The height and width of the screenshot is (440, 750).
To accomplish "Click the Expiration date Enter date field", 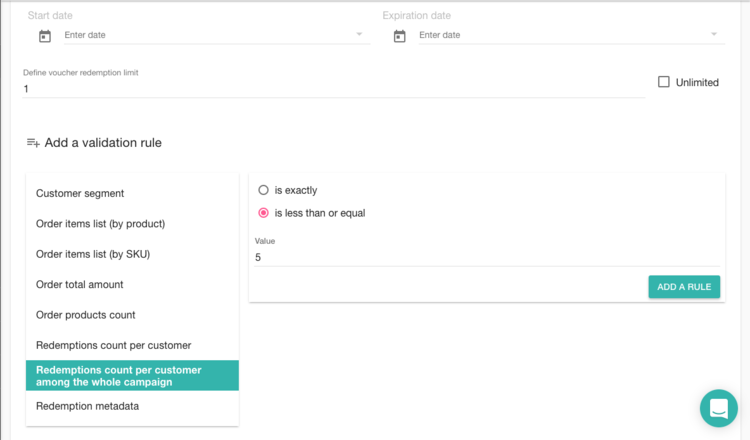I will point(572,35).
